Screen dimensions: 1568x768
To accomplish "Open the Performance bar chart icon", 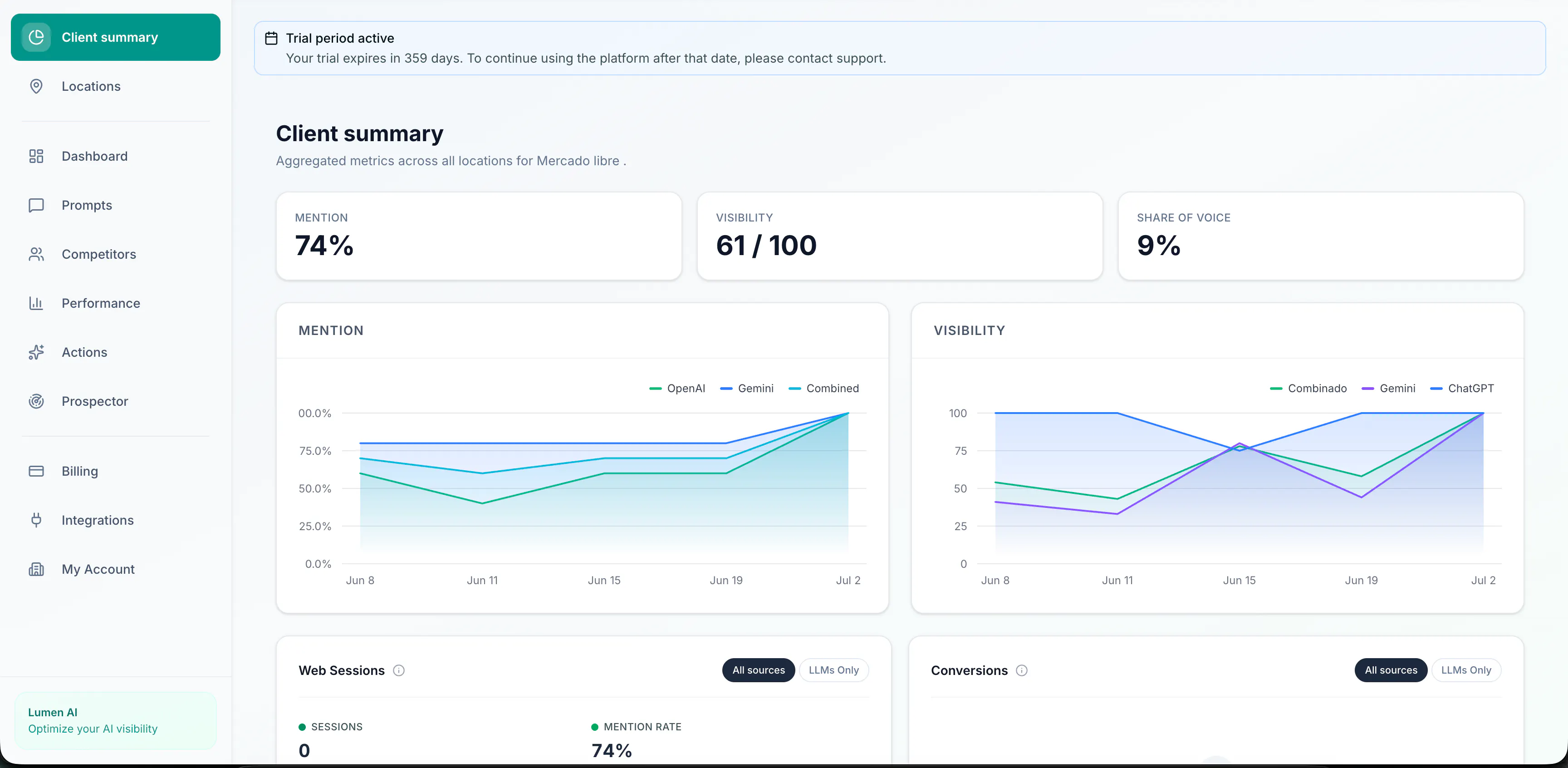I will 36,303.
